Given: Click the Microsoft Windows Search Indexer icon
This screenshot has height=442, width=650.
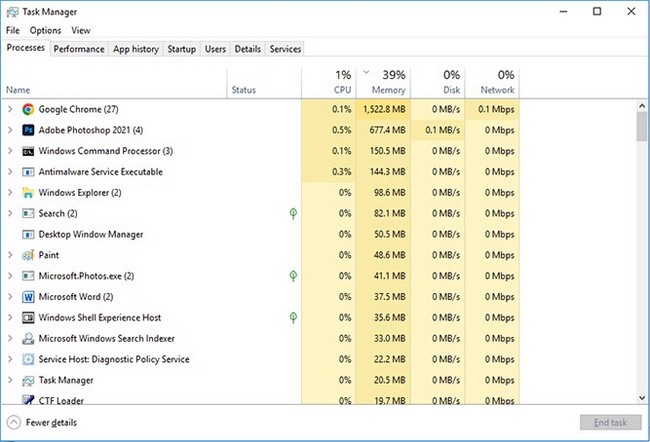Looking at the screenshot, I should point(28,339).
